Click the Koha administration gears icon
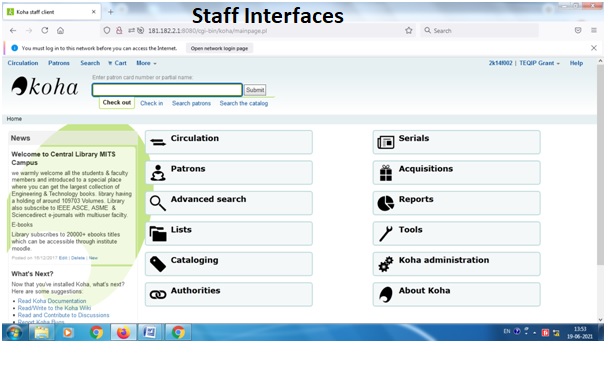The height and width of the screenshot is (375, 615). pyautogui.click(x=386, y=264)
